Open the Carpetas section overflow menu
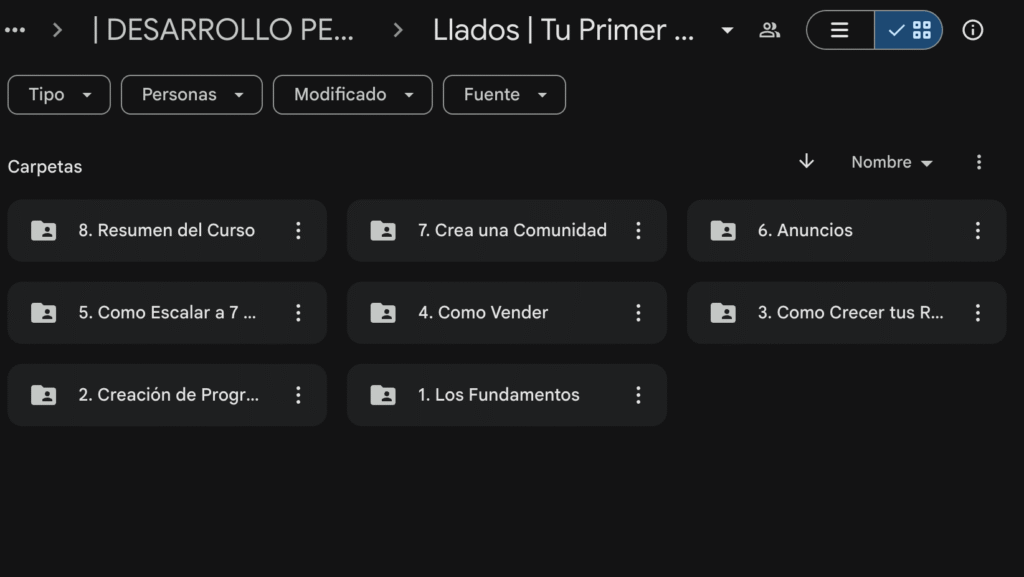The image size is (1024, 577). click(x=979, y=162)
